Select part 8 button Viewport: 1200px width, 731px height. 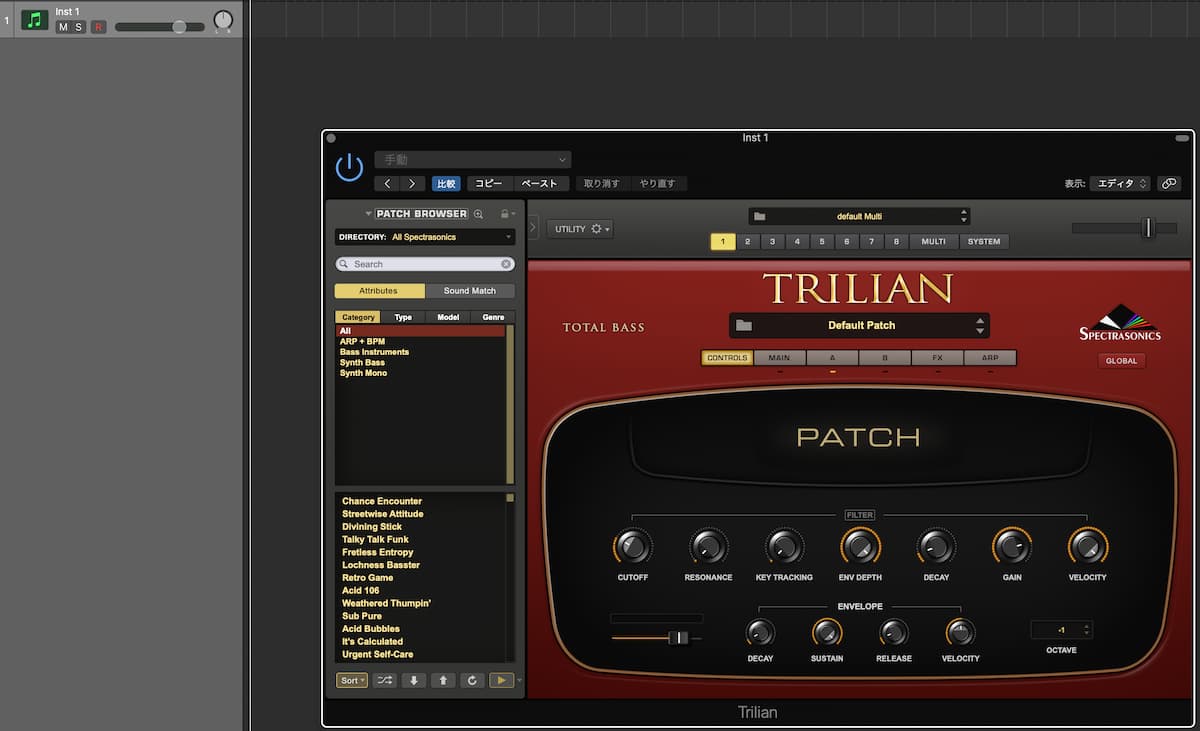pyautogui.click(x=896, y=241)
